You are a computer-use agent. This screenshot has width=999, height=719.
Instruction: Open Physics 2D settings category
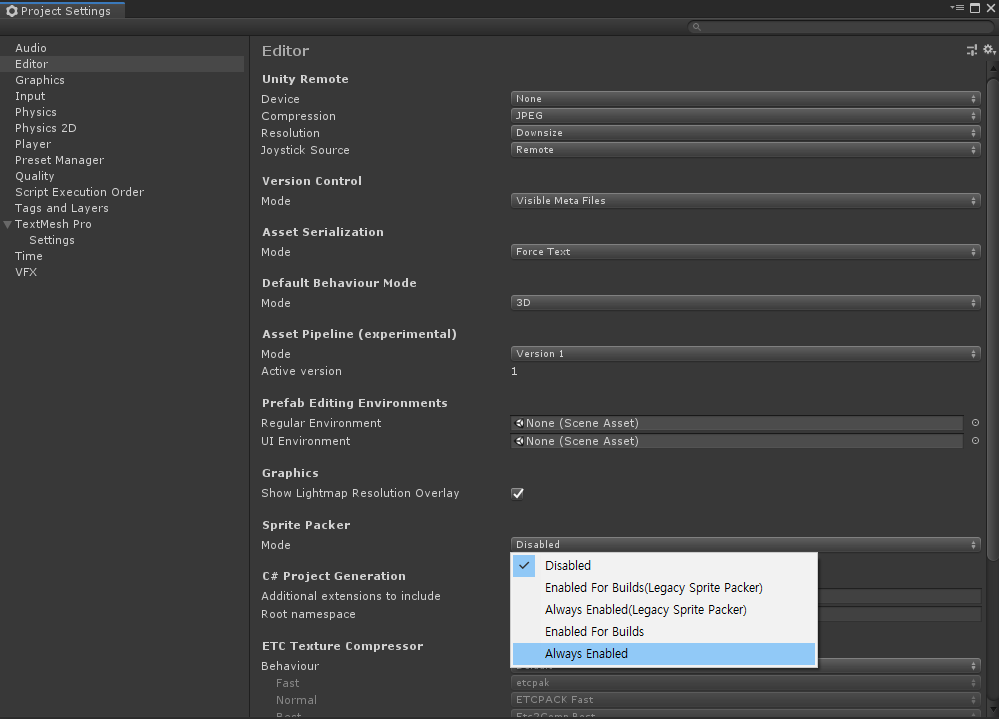click(122, 128)
